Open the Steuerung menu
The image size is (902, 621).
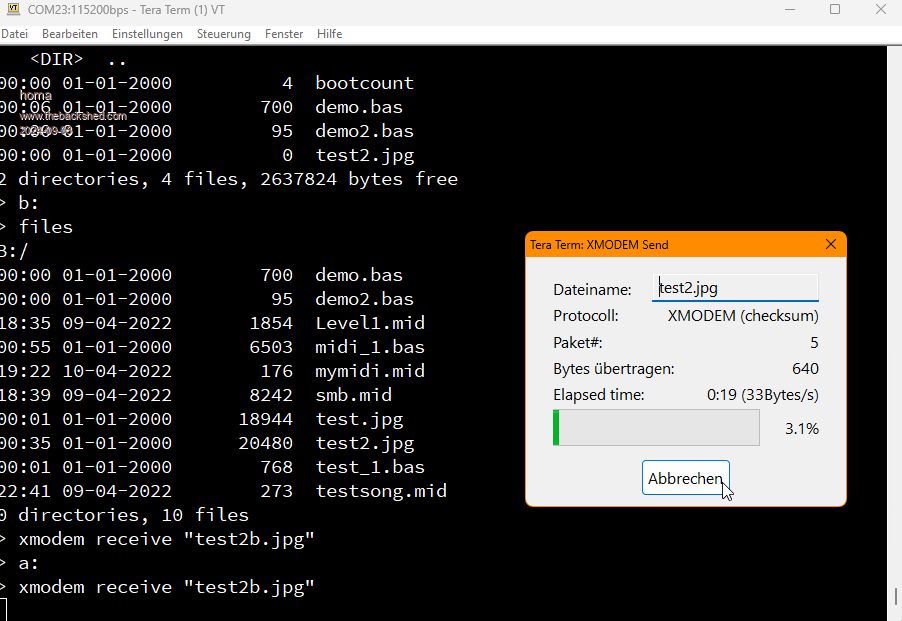[x=224, y=34]
